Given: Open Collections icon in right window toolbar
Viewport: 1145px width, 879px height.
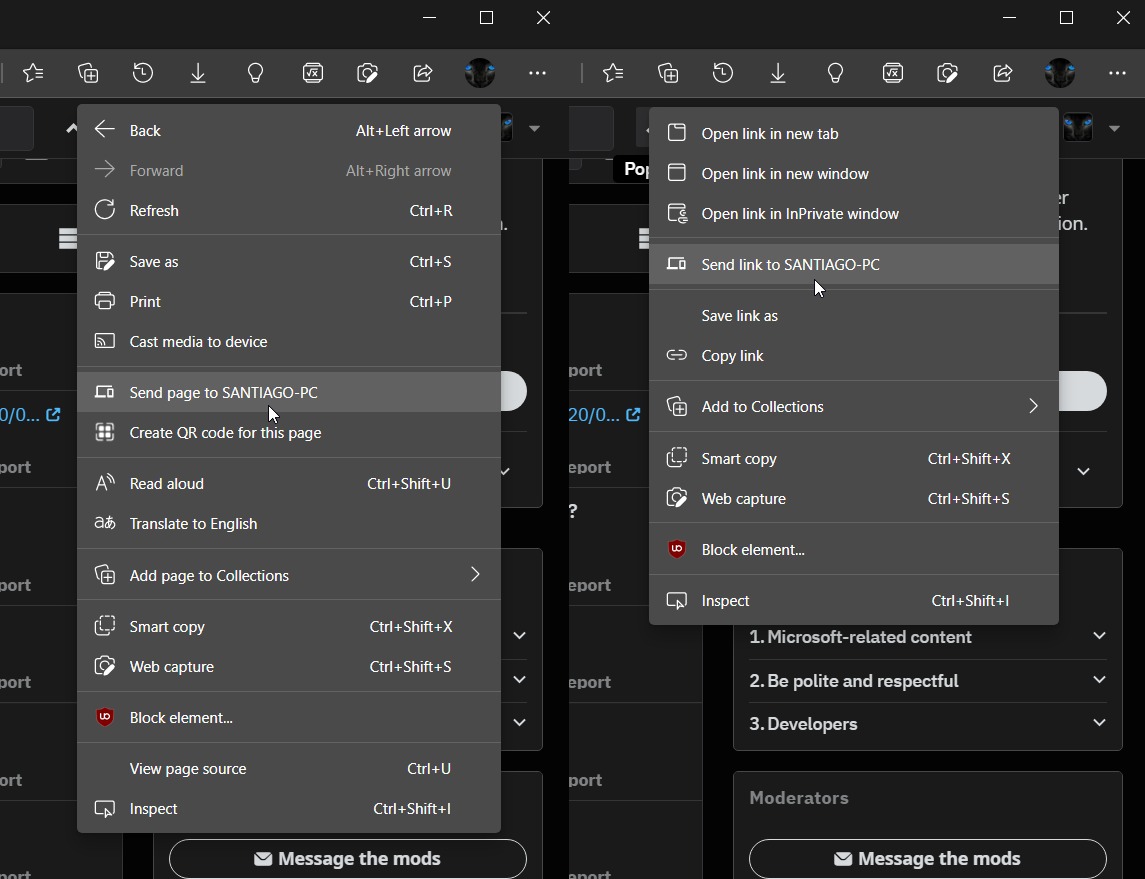Looking at the screenshot, I should [x=668, y=73].
